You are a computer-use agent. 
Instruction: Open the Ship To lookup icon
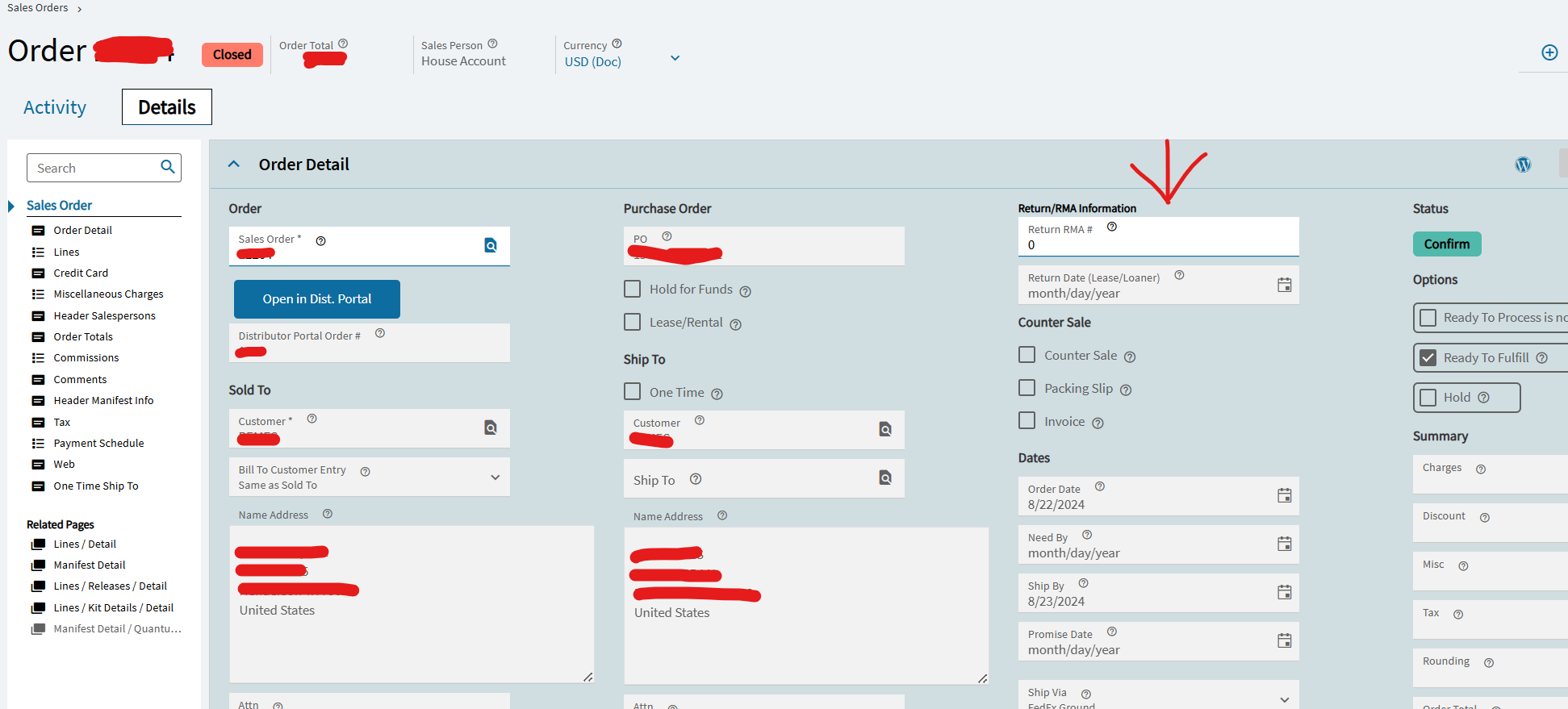click(885, 478)
